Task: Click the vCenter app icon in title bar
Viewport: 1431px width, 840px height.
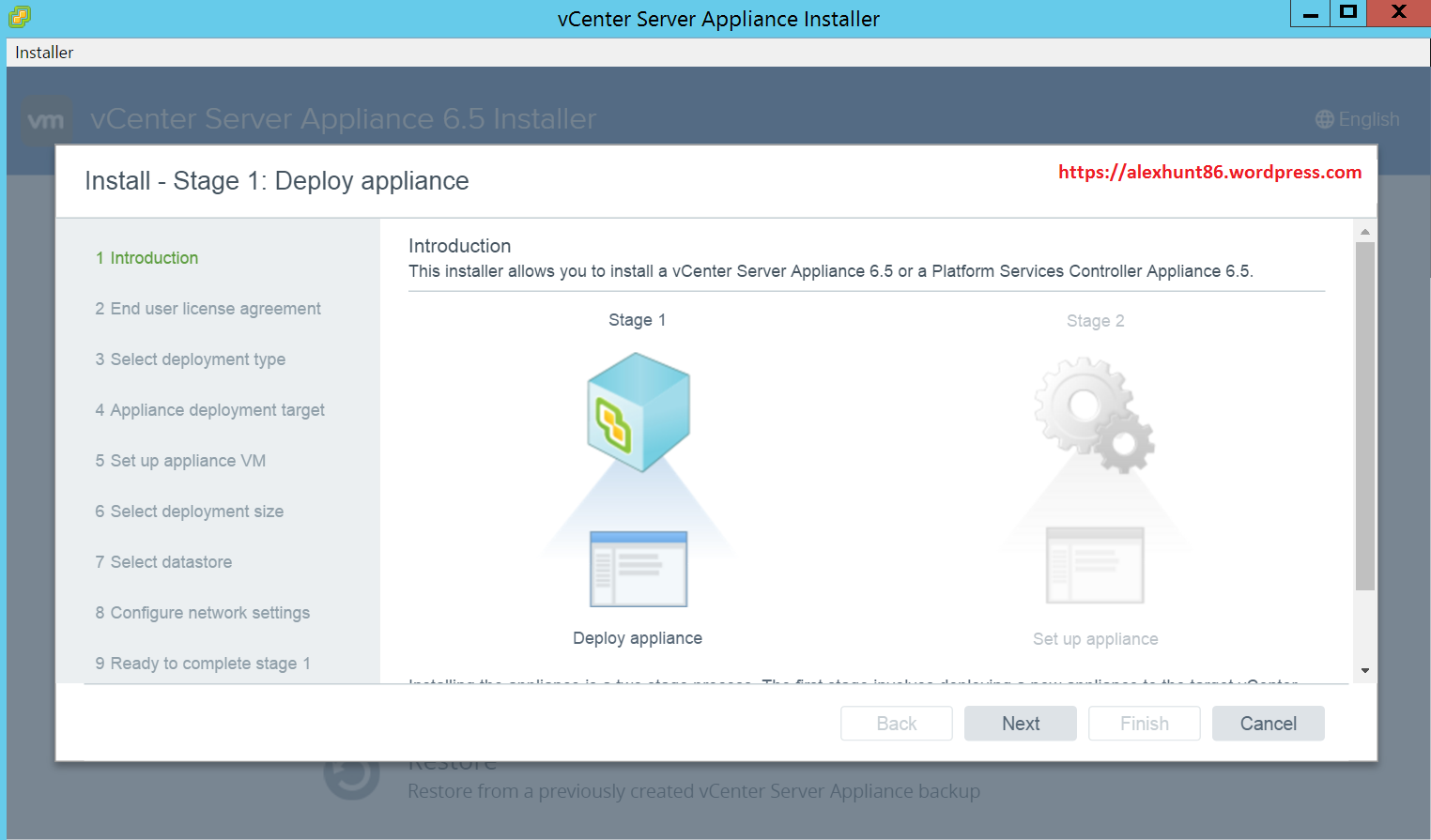Action: 20,16
